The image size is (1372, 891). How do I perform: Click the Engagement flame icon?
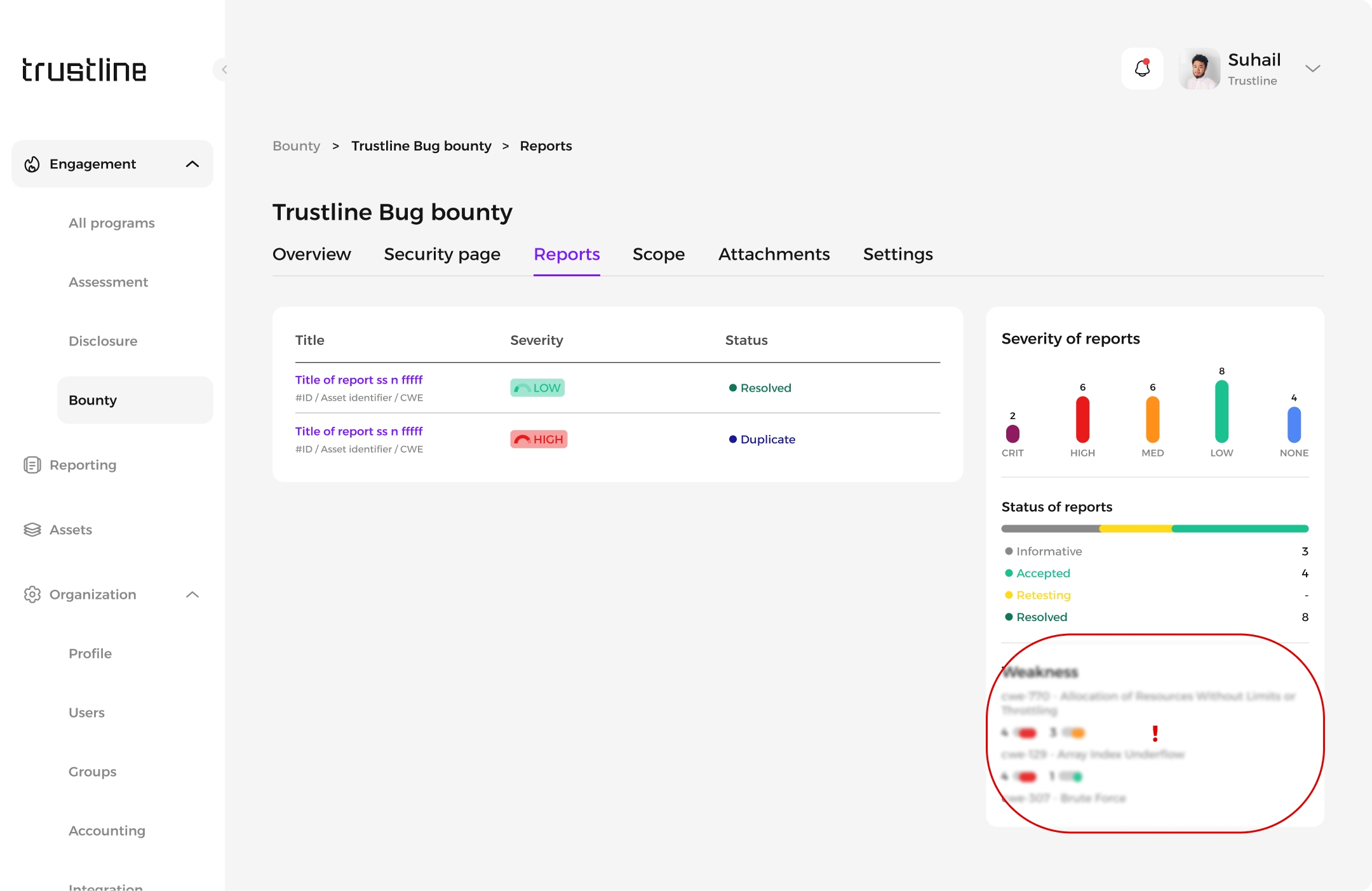32,164
